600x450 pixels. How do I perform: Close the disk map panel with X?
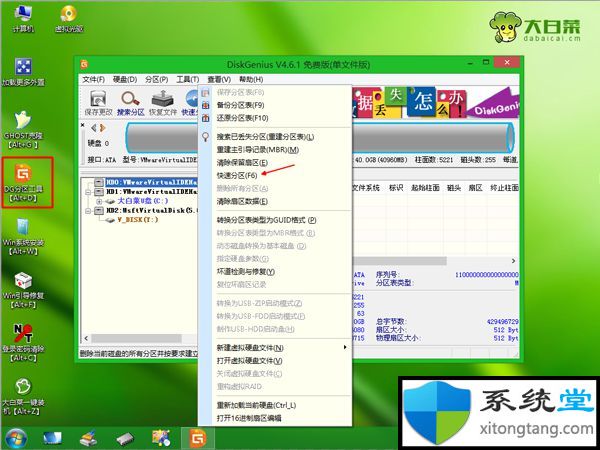click(83, 125)
